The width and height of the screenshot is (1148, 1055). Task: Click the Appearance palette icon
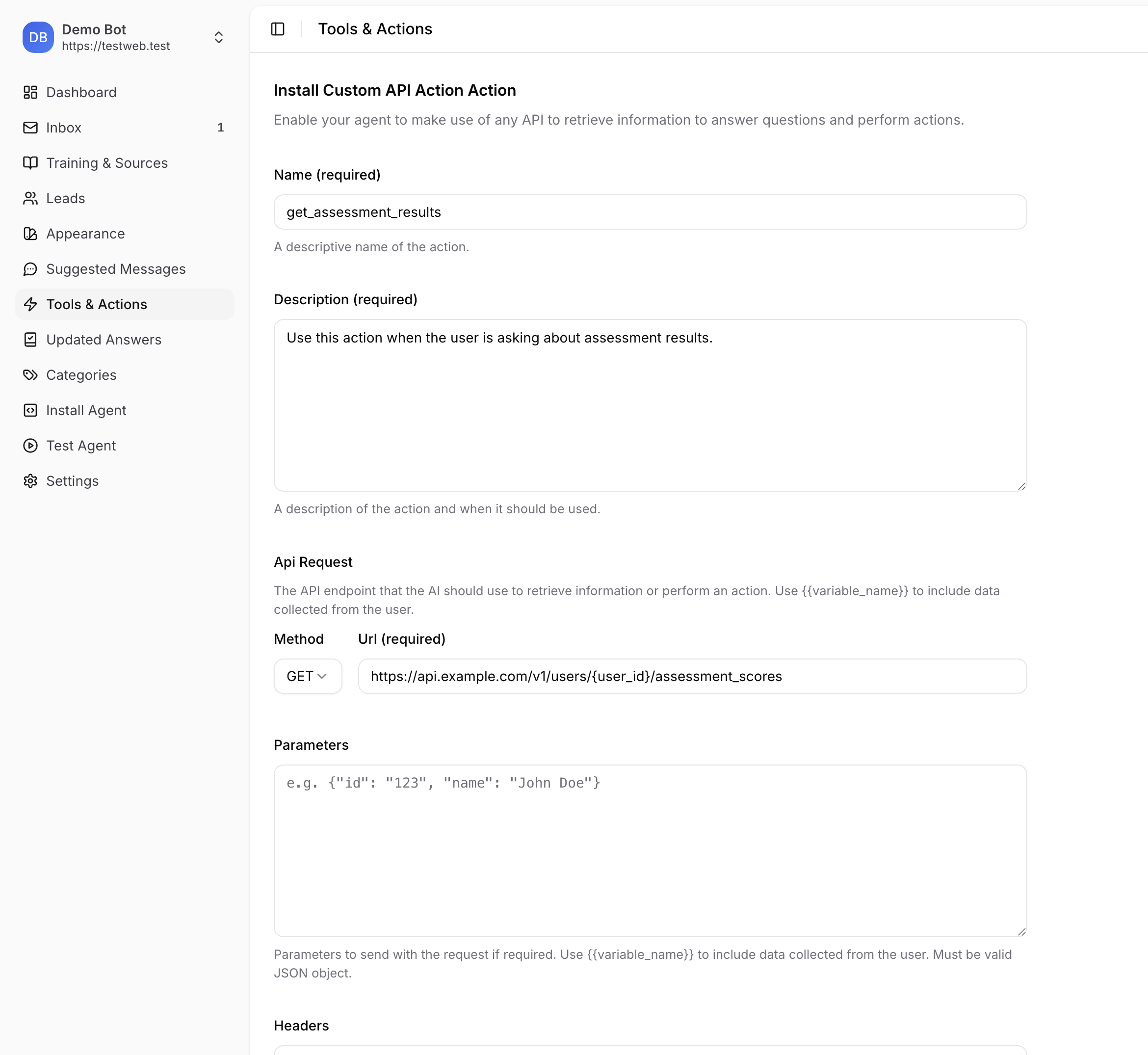(30, 234)
